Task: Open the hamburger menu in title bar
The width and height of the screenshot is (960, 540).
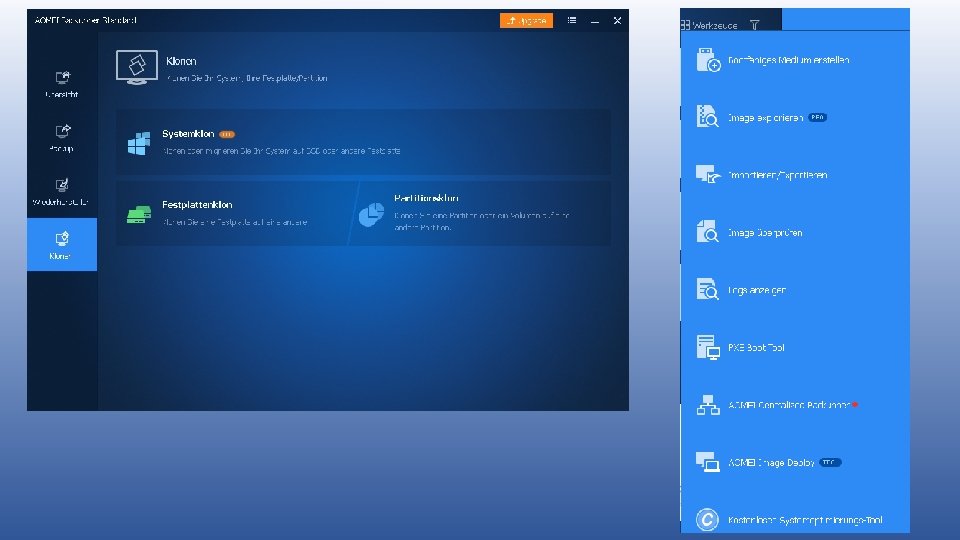Action: [x=572, y=20]
